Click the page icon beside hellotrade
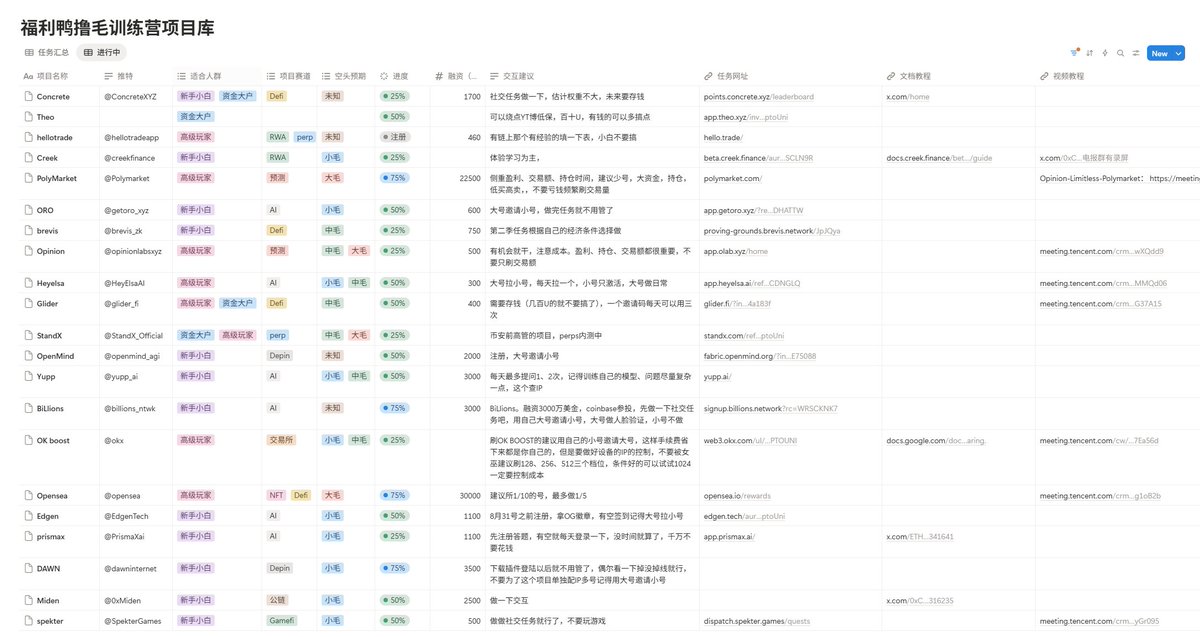1200x637 pixels. [28, 137]
